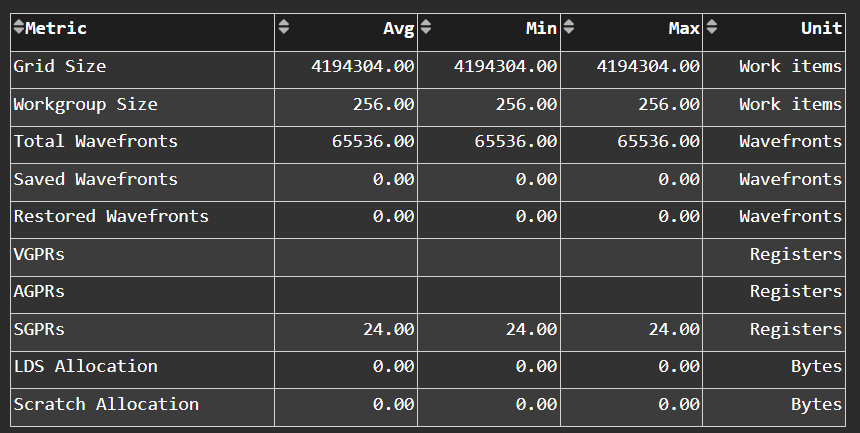Click the VGPRs metric cell
Viewport: 860px width, 433px height.
(x=39, y=254)
